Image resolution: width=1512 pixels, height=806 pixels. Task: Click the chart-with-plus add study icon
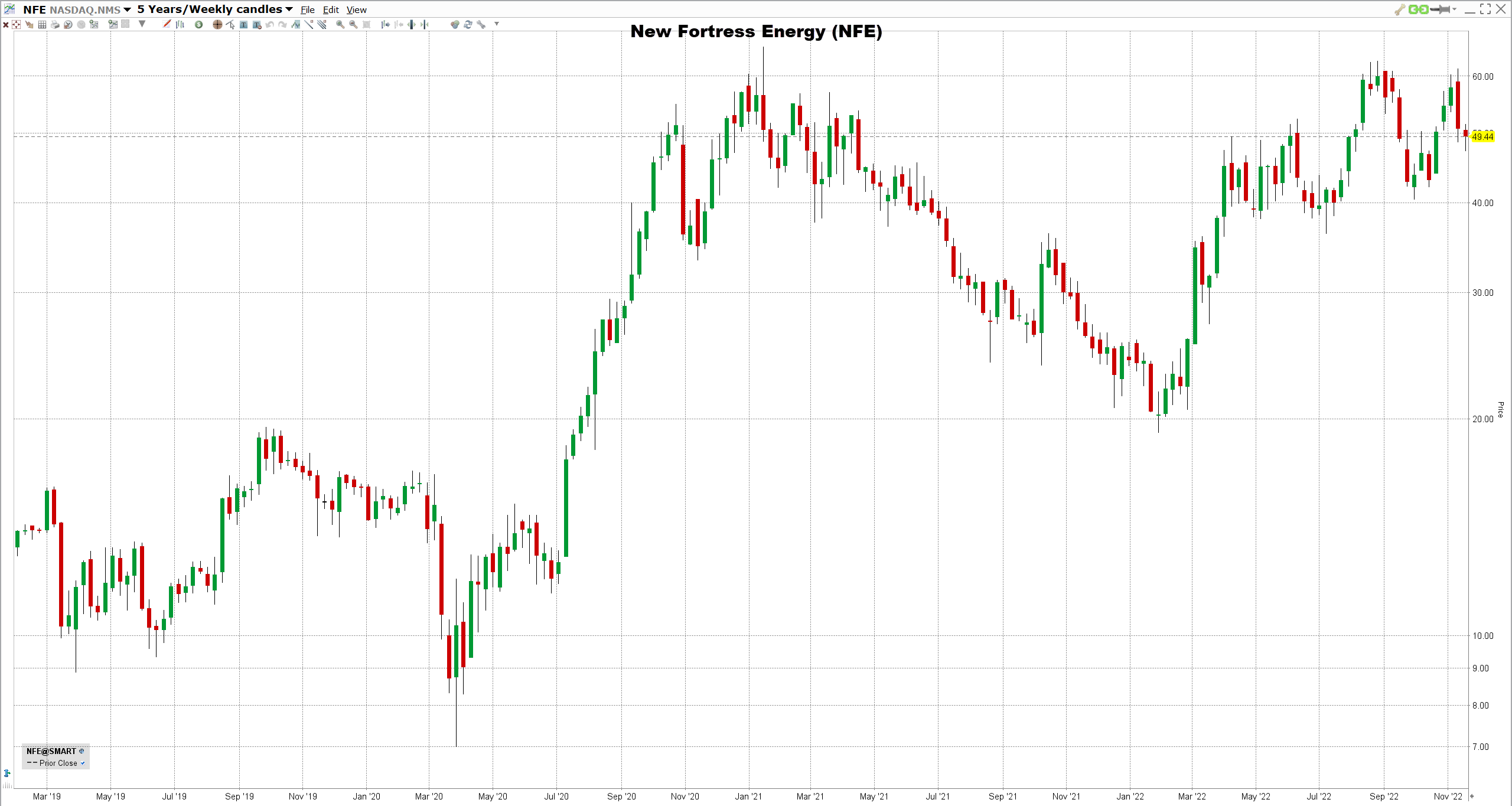pyautogui.click(x=113, y=24)
